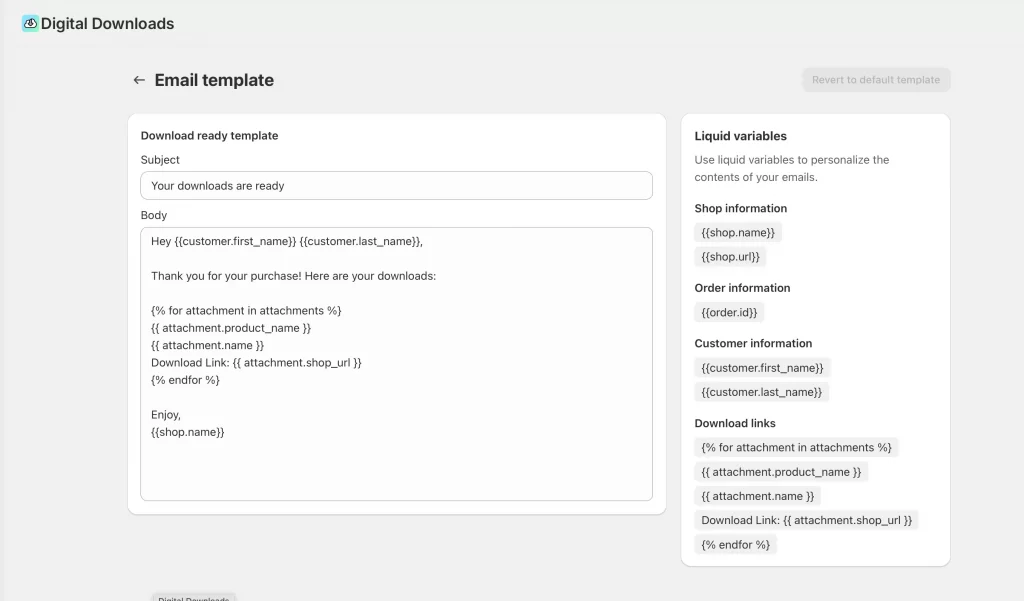
Task: Click the {% endfor %} variable chip
Action: pyautogui.click(x=735, y=545)
